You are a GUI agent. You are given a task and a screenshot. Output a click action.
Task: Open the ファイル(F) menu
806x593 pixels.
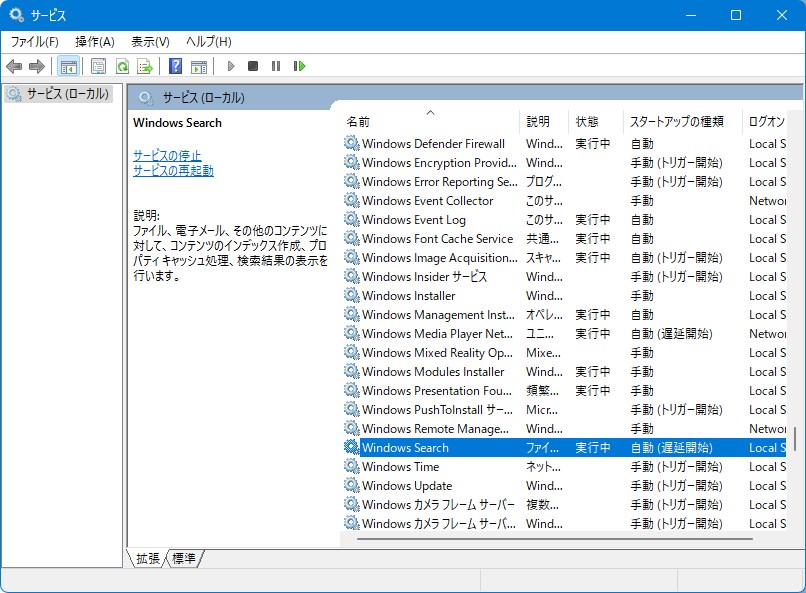point(34,41)
